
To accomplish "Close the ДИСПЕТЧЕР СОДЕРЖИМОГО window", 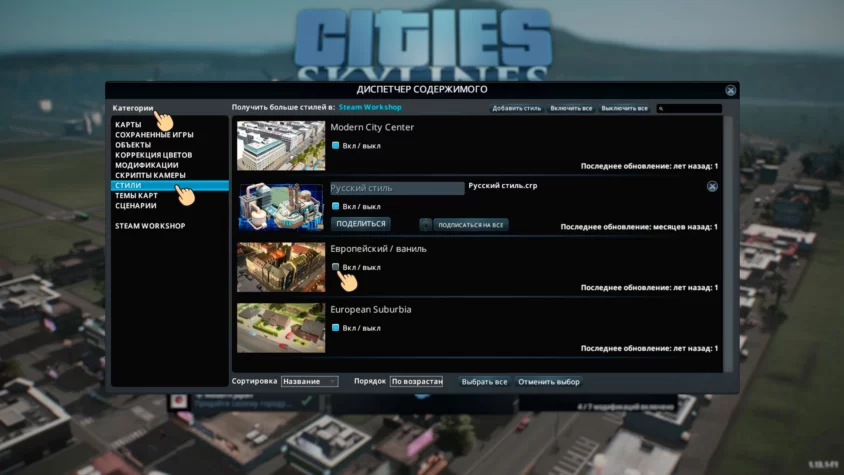I will tap(730, 90).
